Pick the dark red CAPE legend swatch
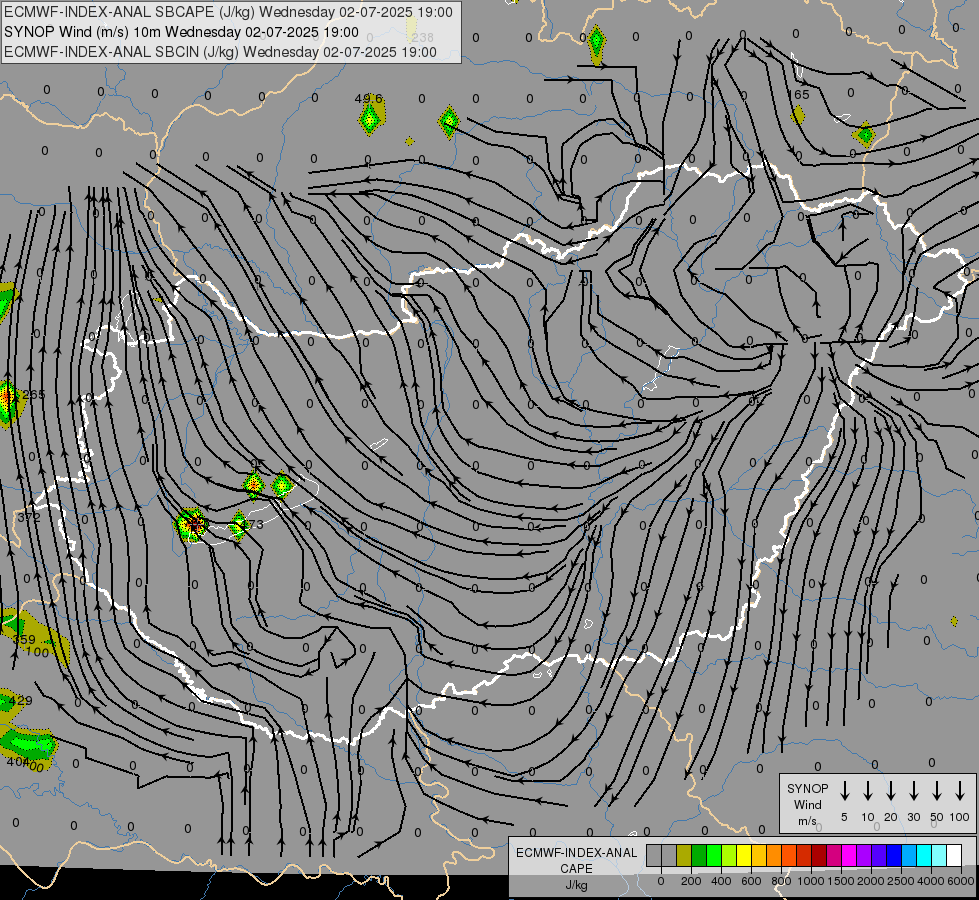This screenshot has width=979, height=900. [819, 855]
